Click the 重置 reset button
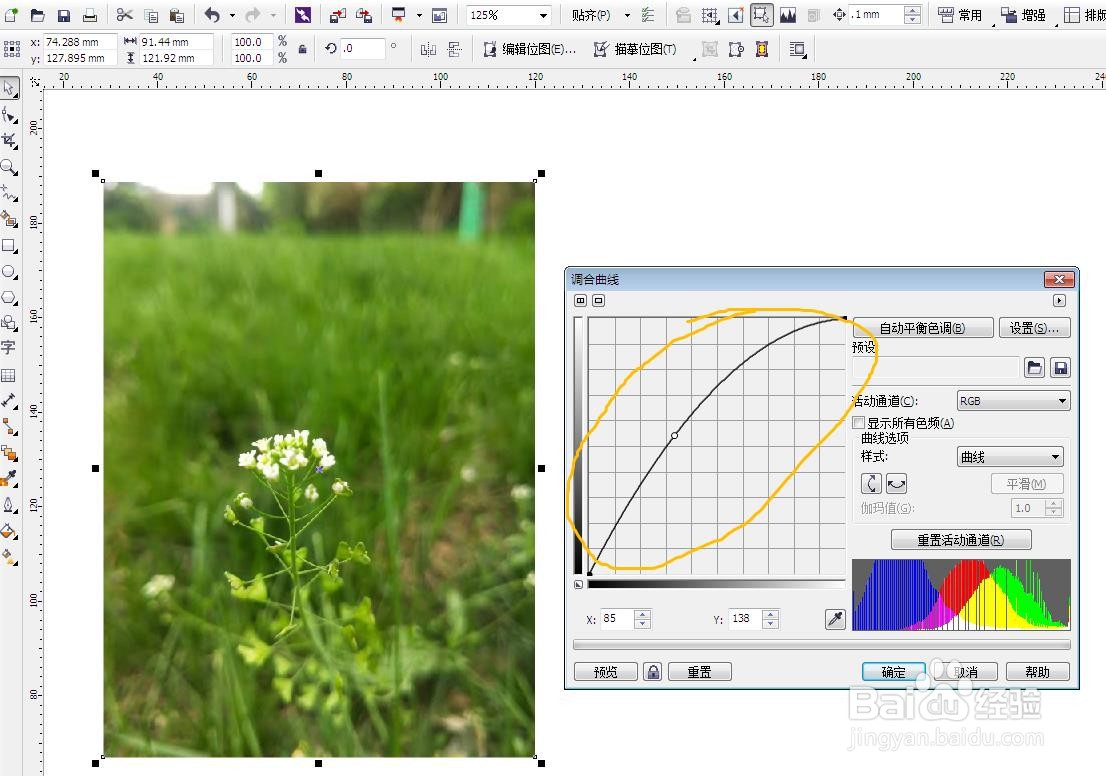 click(700, 672)
